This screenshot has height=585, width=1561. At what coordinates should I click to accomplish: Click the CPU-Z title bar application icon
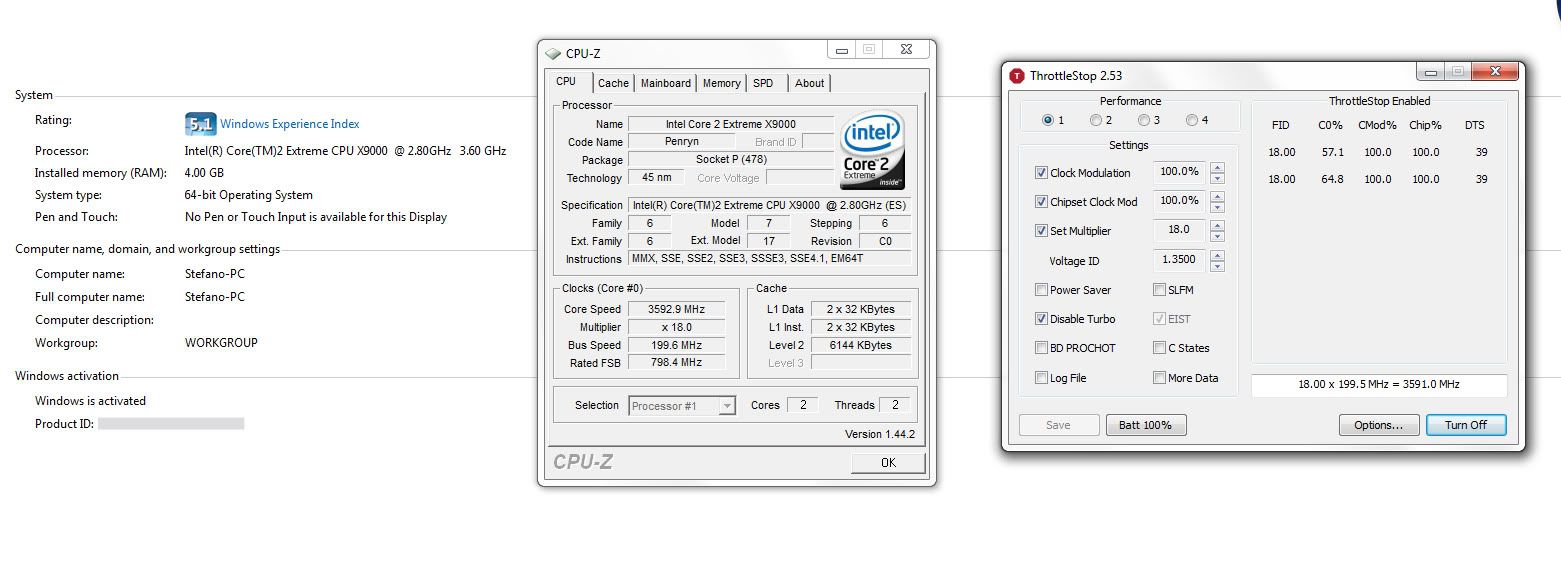pyautogui.click(x=553, y=54)
